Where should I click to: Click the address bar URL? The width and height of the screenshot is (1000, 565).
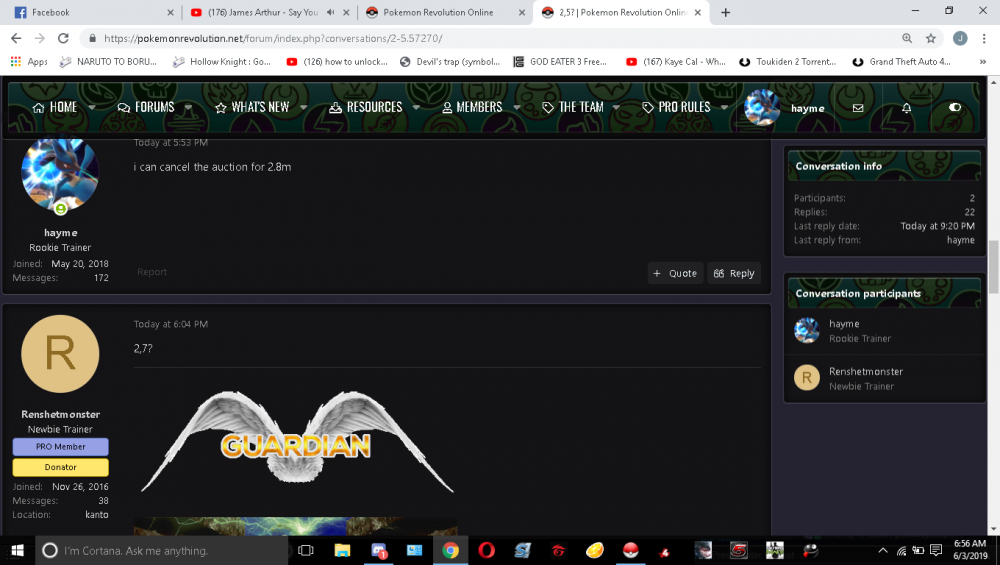tap(273, 38)
